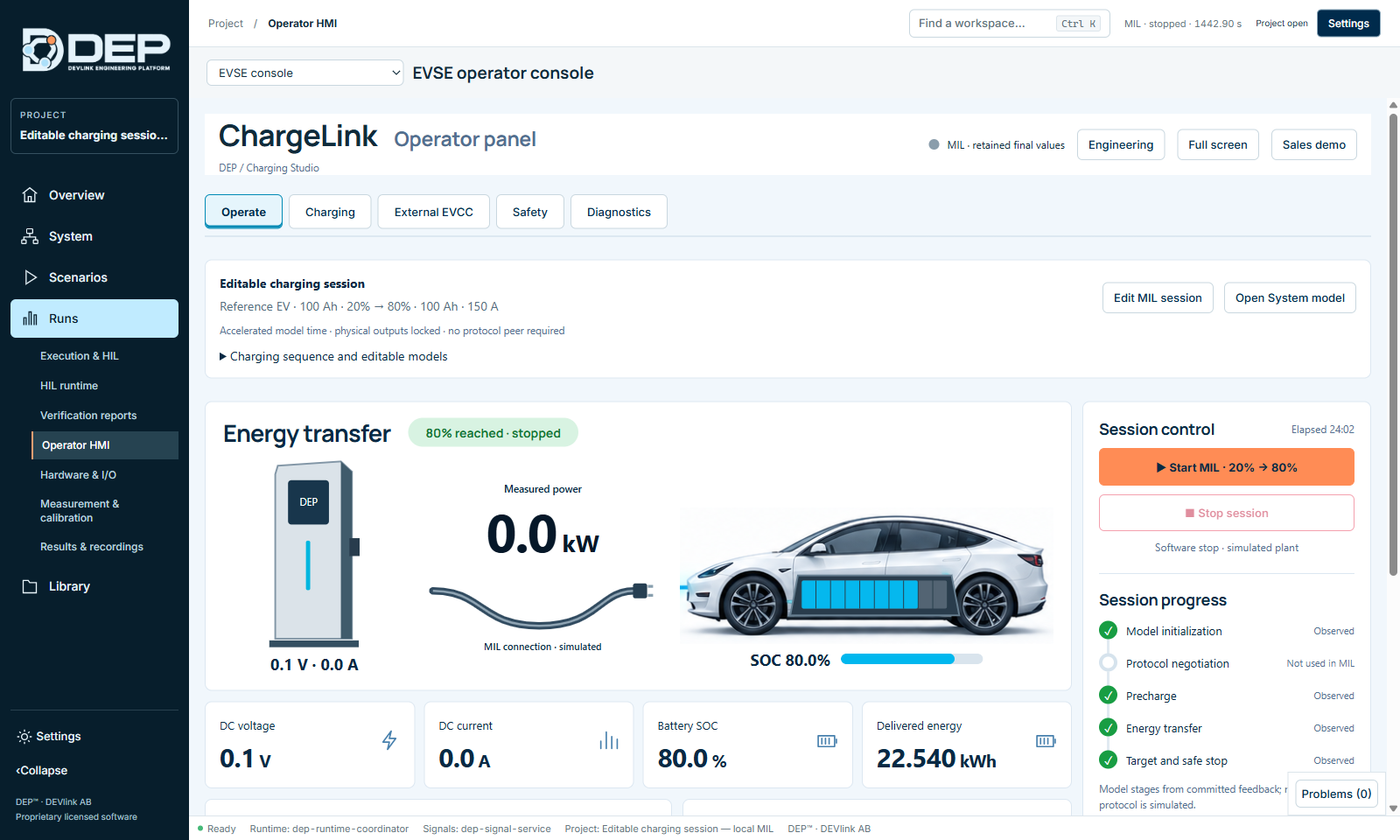Open Settings in the top bar
This screenshot has height=840, width=1400.
coord(1348,24)
